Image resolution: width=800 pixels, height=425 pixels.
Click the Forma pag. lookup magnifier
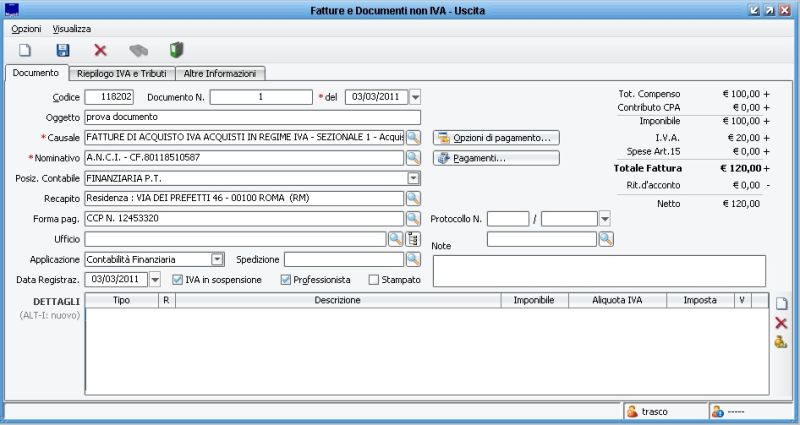[413, 218]
